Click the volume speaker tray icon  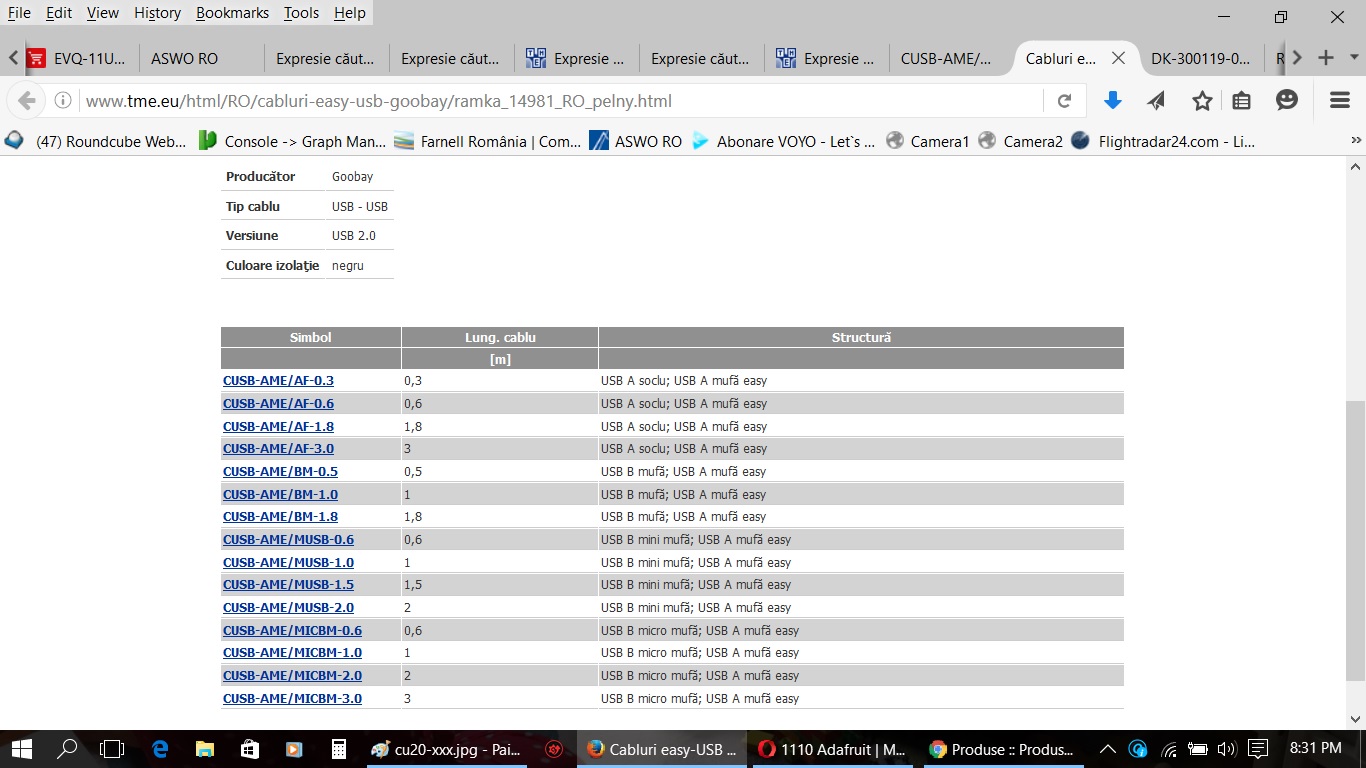1226,748
